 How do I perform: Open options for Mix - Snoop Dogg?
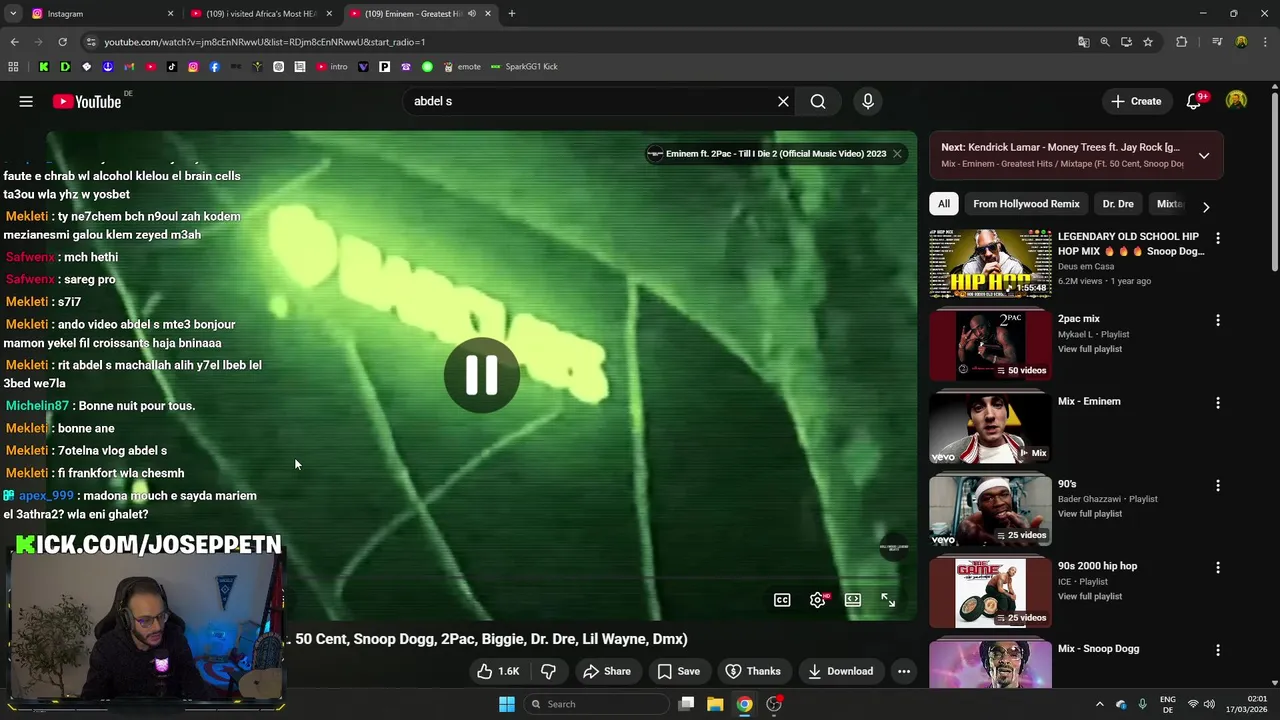(x=1217, y=650)
